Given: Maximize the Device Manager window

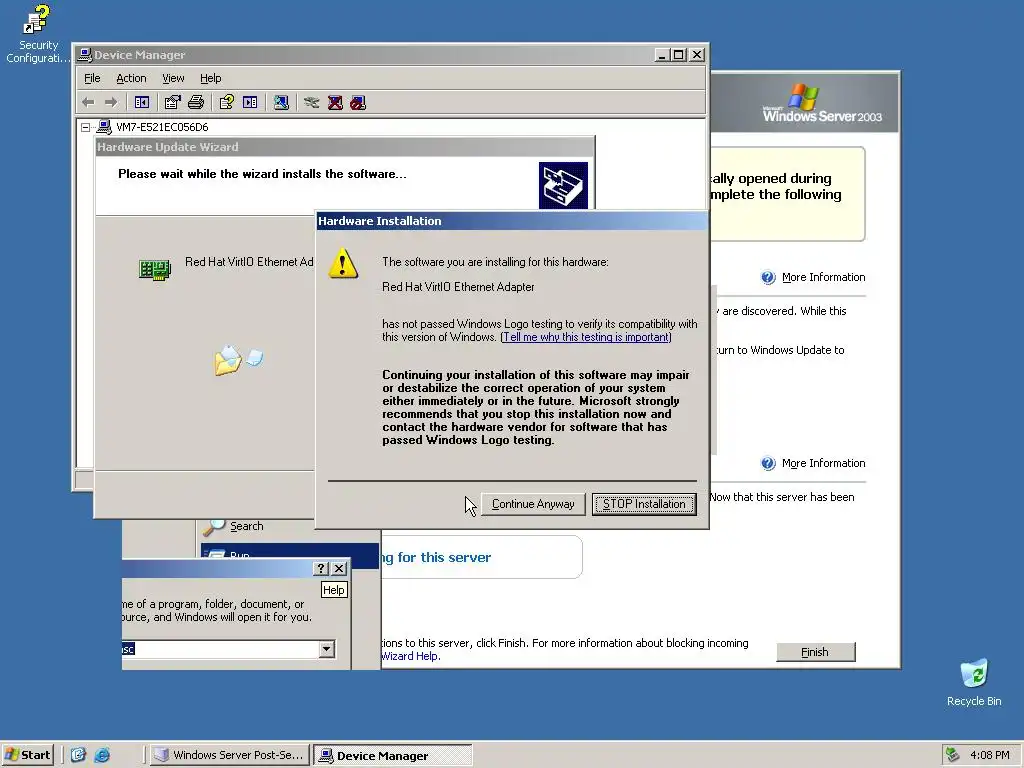Looking at the screenshot, I should coord(679,55).
